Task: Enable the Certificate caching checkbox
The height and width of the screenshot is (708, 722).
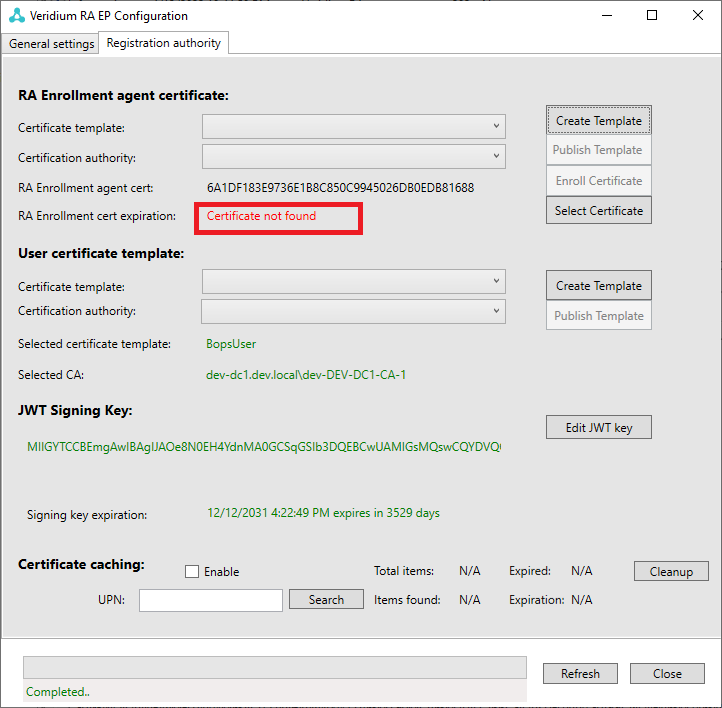Action: [192, 572]
